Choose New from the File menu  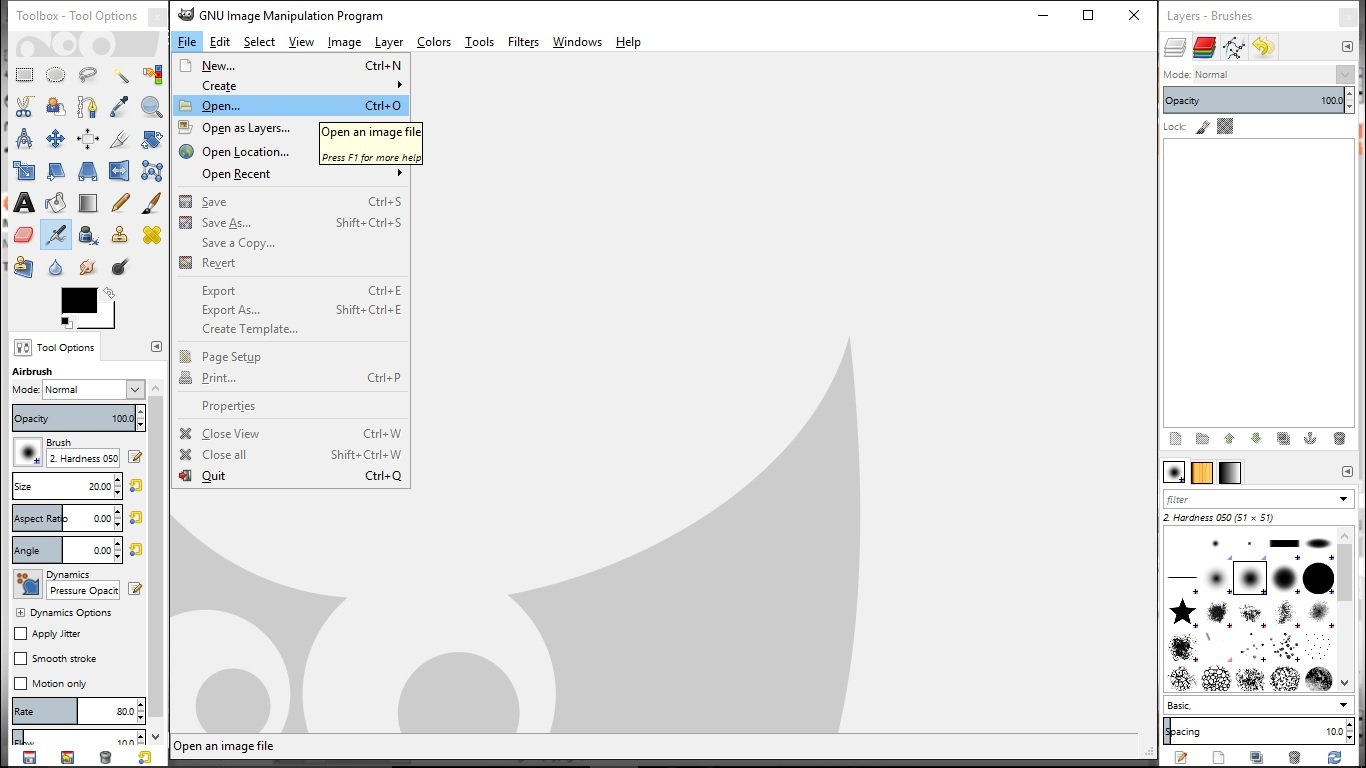click(x=290, y=66)
